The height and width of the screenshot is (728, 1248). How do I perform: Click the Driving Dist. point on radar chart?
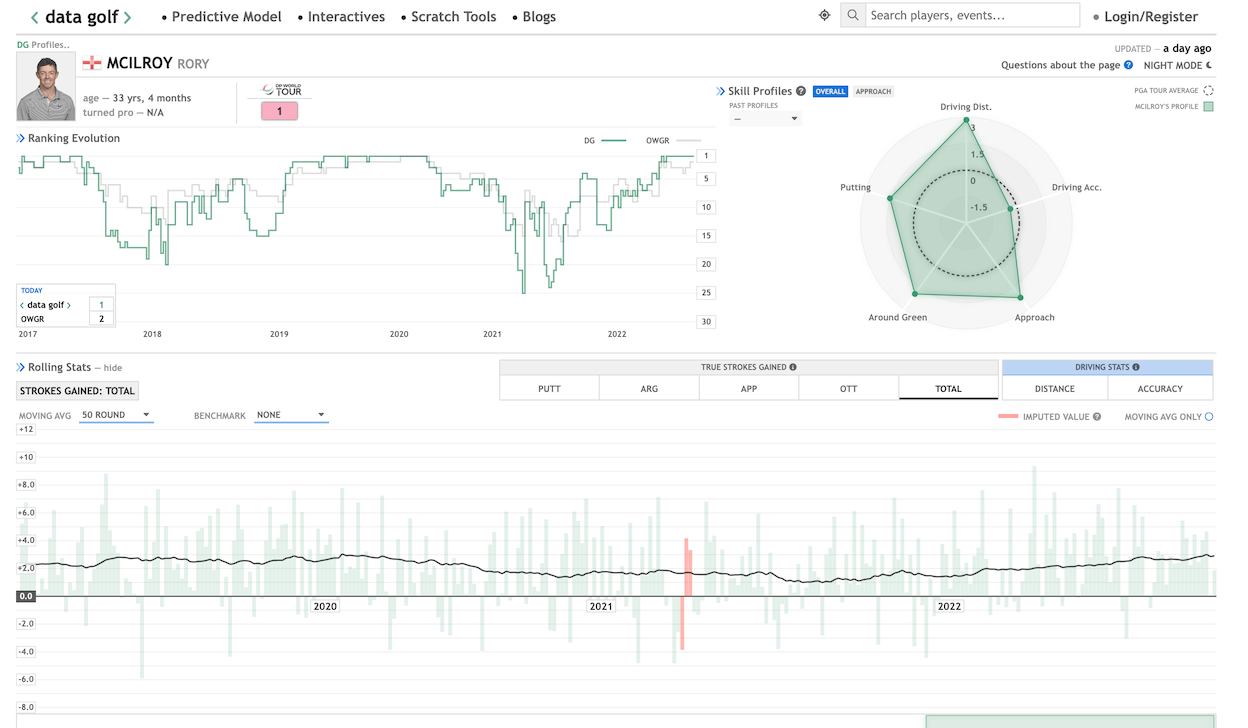tap(966, 121)
